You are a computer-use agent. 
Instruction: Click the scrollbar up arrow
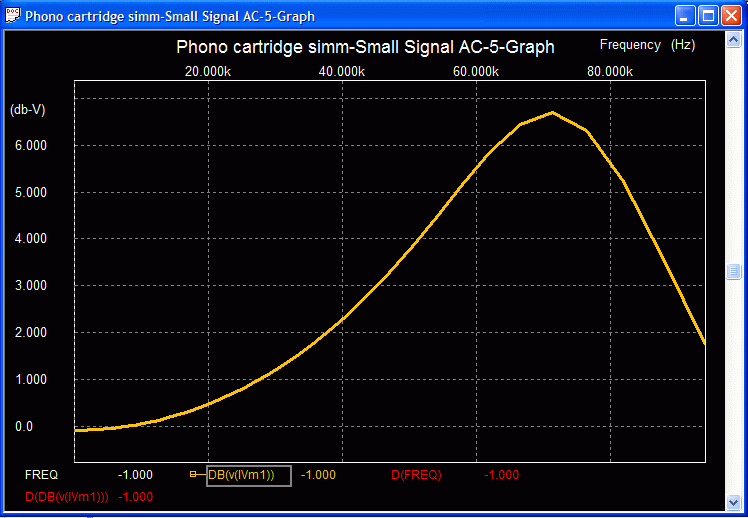[733, 39]
